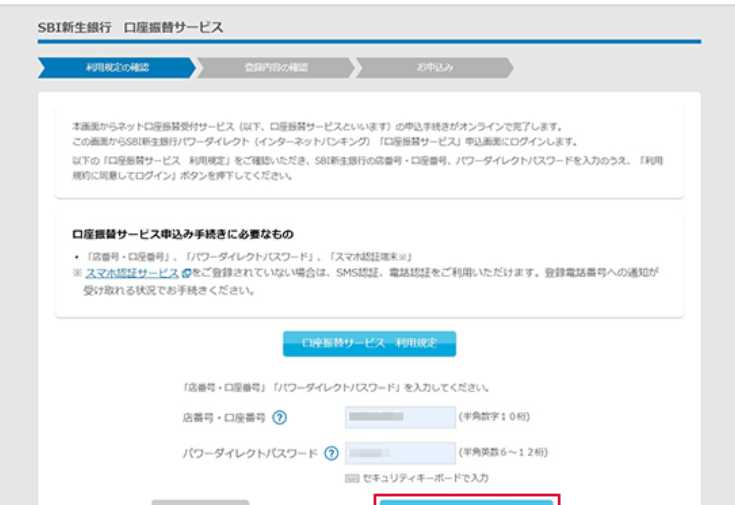Click the external link icon after スマホ認証サービス

(x=186, y=273)
